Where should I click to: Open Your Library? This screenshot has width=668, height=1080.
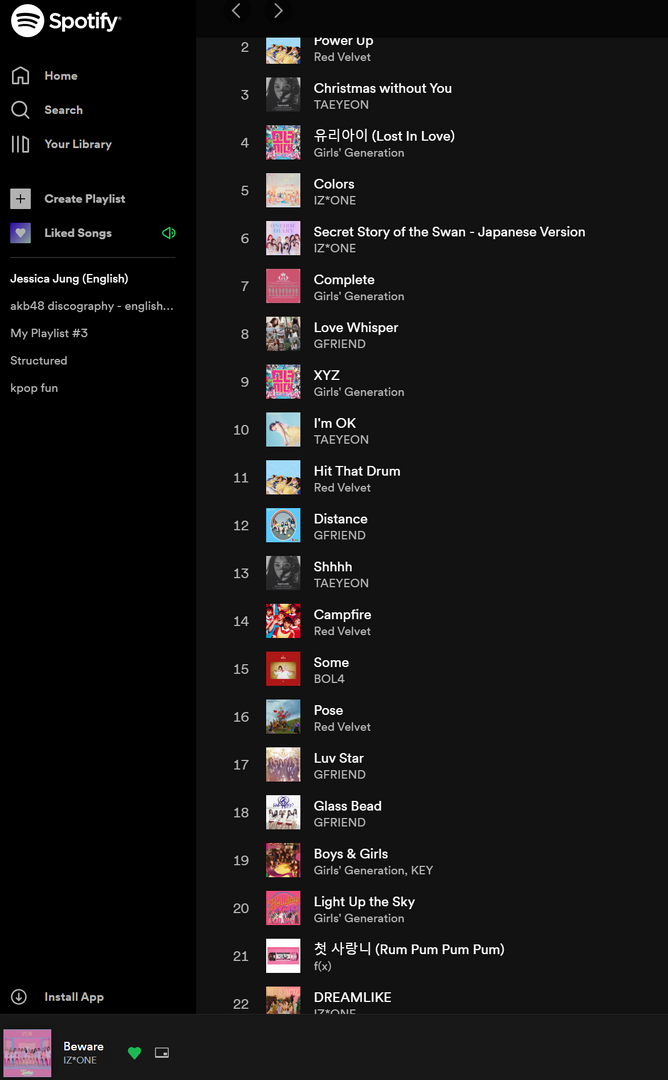pos(78,144)
